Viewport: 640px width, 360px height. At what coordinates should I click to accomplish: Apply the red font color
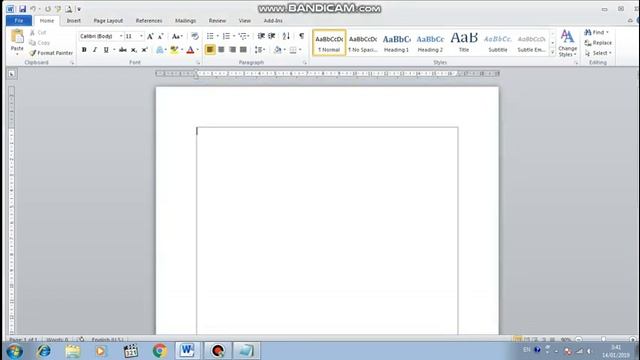(x=190, y=50)
